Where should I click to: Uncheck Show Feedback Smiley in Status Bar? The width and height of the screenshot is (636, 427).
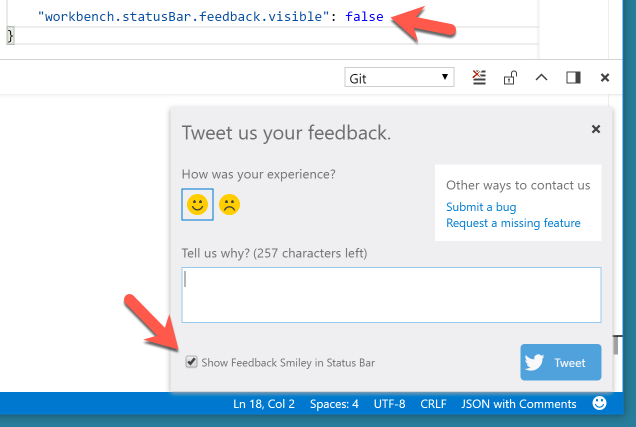click(191, 361)
